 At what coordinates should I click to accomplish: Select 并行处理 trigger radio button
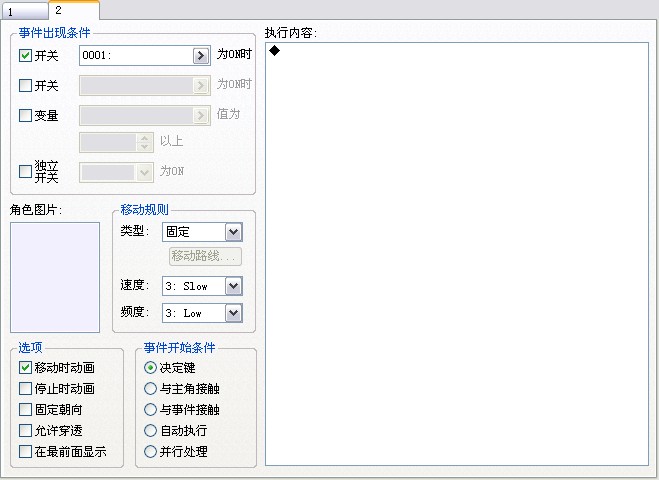pyautogui.click(x=150, y=452)
